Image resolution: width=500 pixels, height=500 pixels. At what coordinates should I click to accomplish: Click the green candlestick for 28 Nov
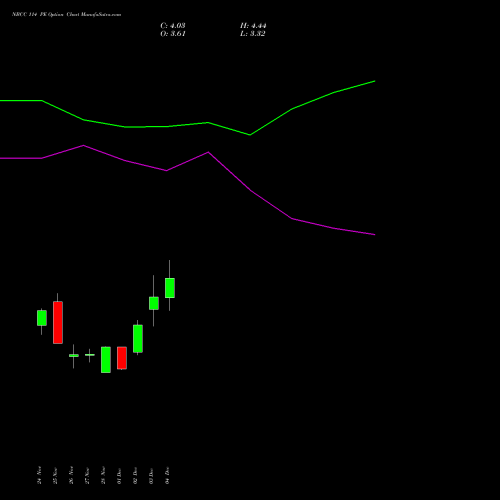(x=106, y=360)
